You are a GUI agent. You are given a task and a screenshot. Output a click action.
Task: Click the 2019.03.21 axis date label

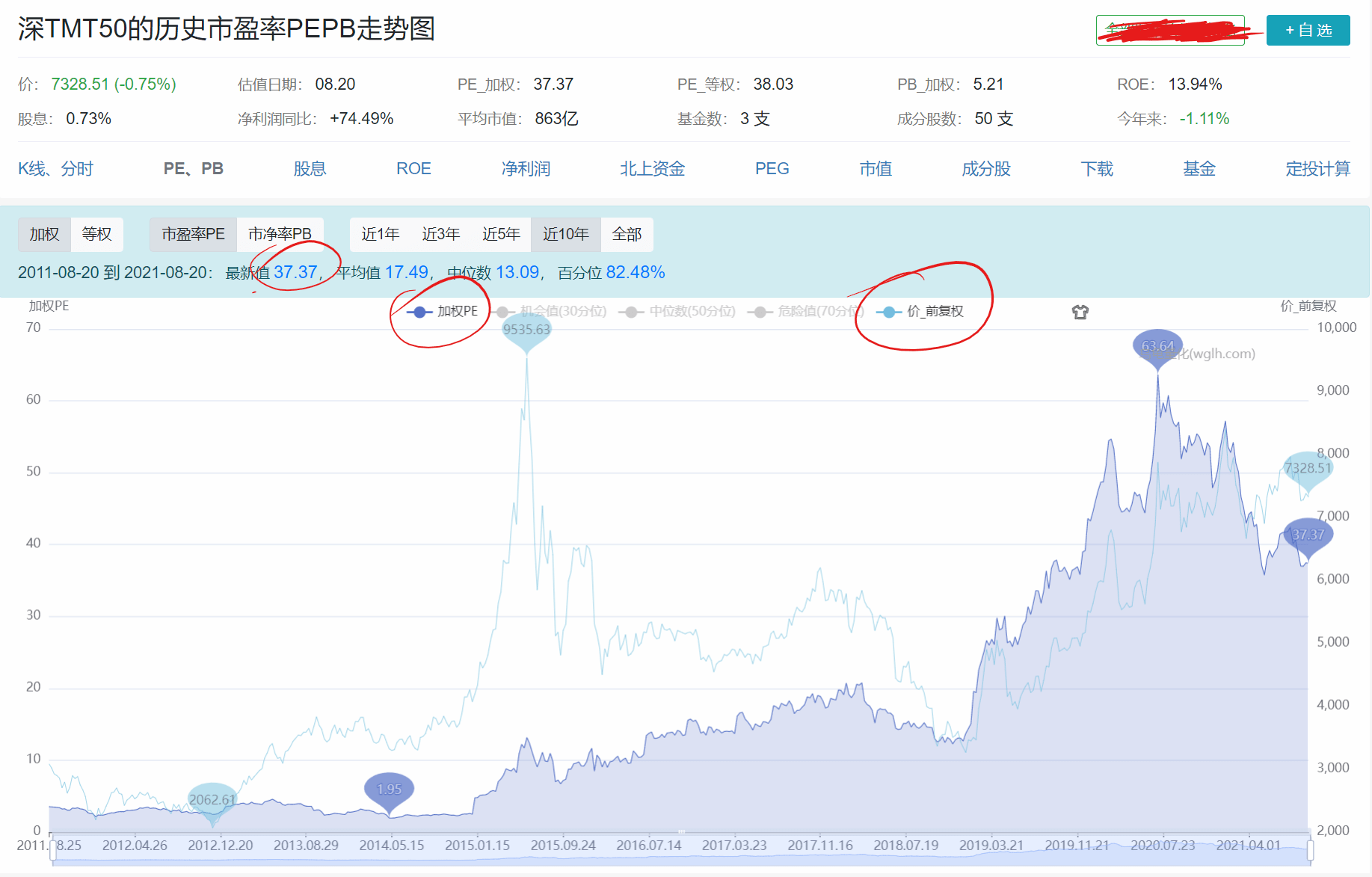(x=991, y=846)
